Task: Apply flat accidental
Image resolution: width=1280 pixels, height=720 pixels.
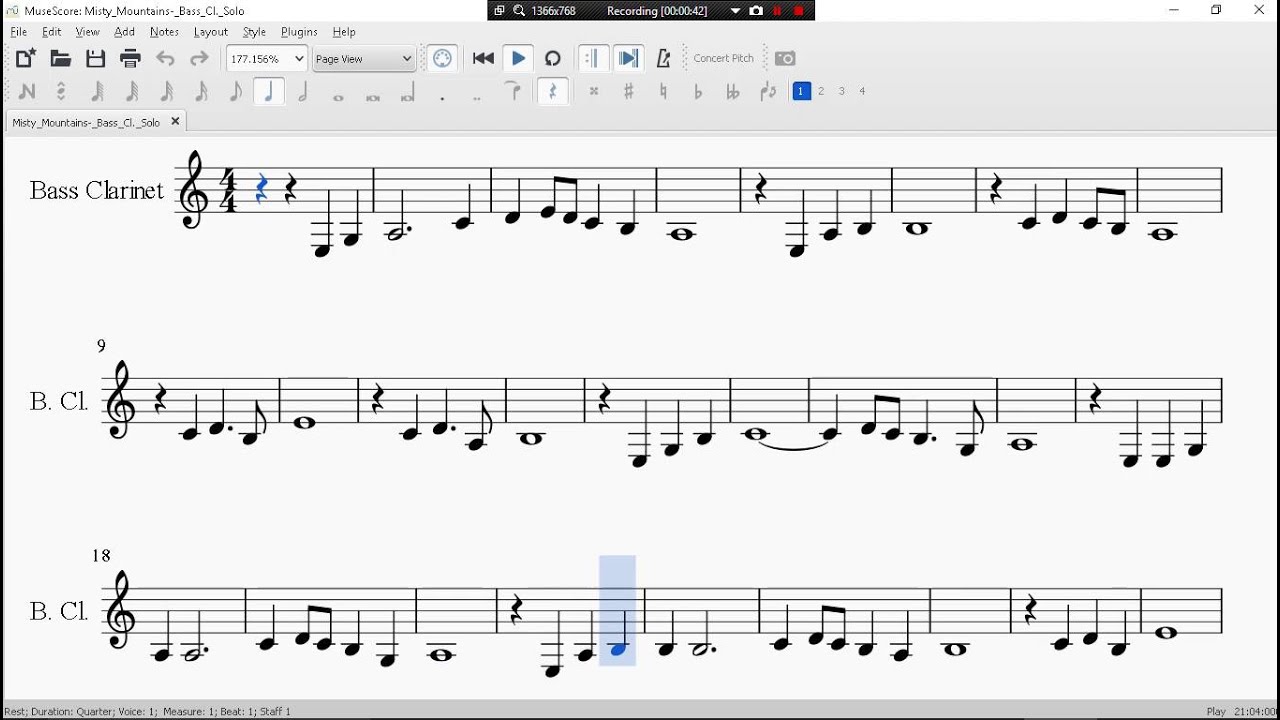Action: click(x=698, y=91)
